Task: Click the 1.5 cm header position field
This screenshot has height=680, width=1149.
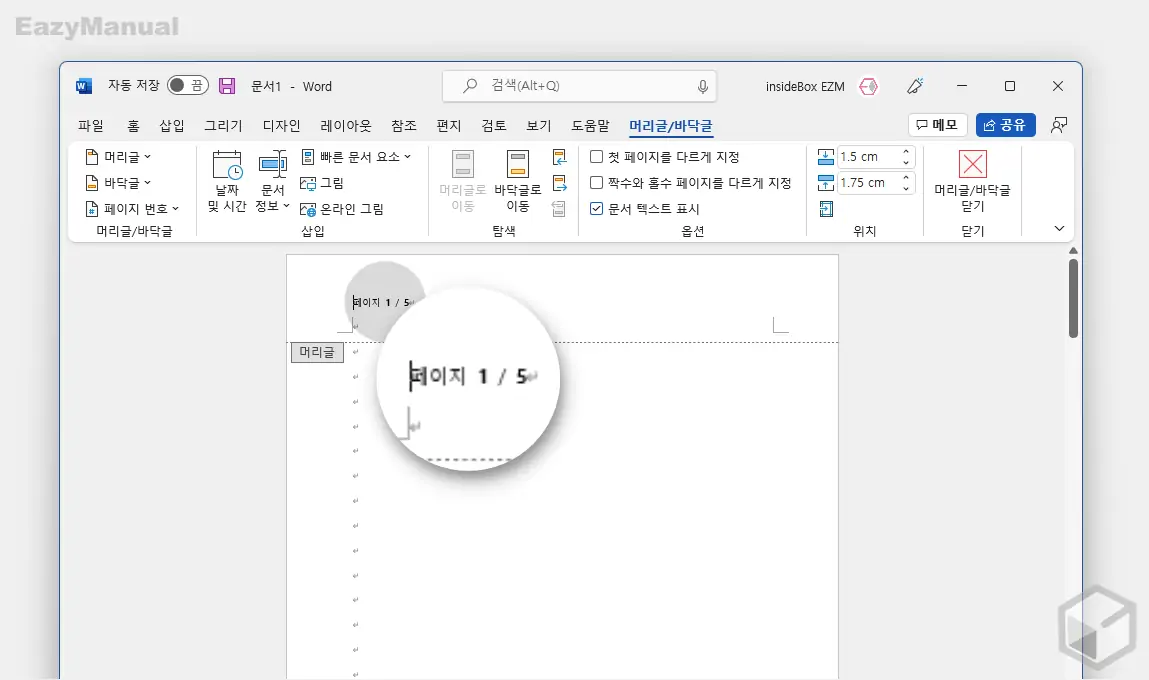Action: point(868,157)
